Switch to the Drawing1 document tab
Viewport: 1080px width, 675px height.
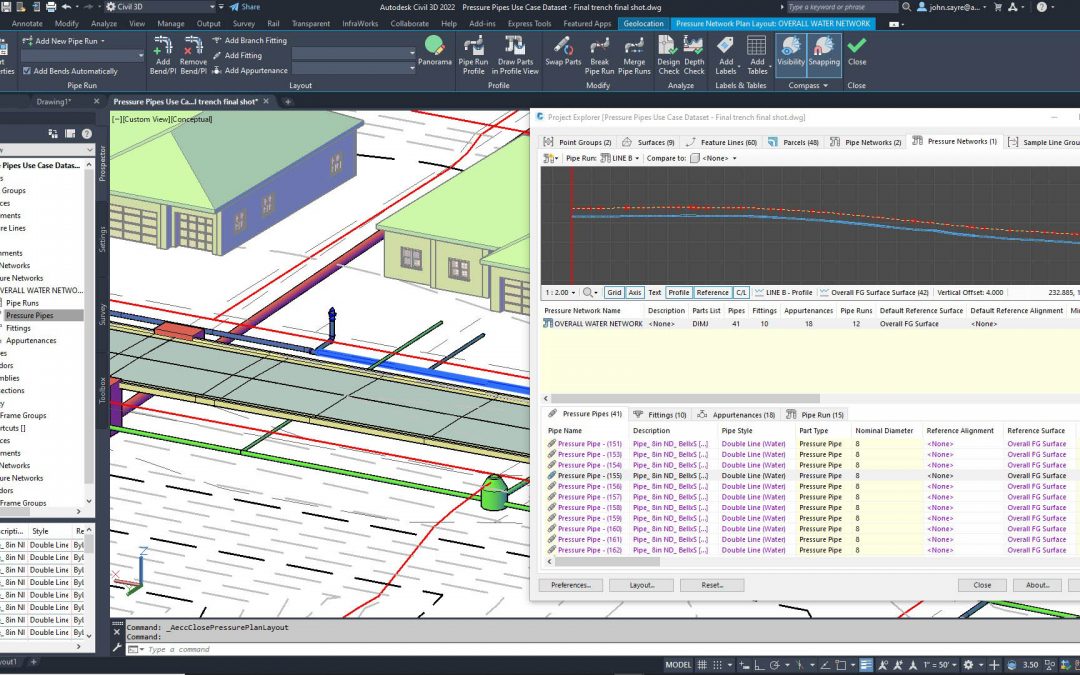click(54, 101)
